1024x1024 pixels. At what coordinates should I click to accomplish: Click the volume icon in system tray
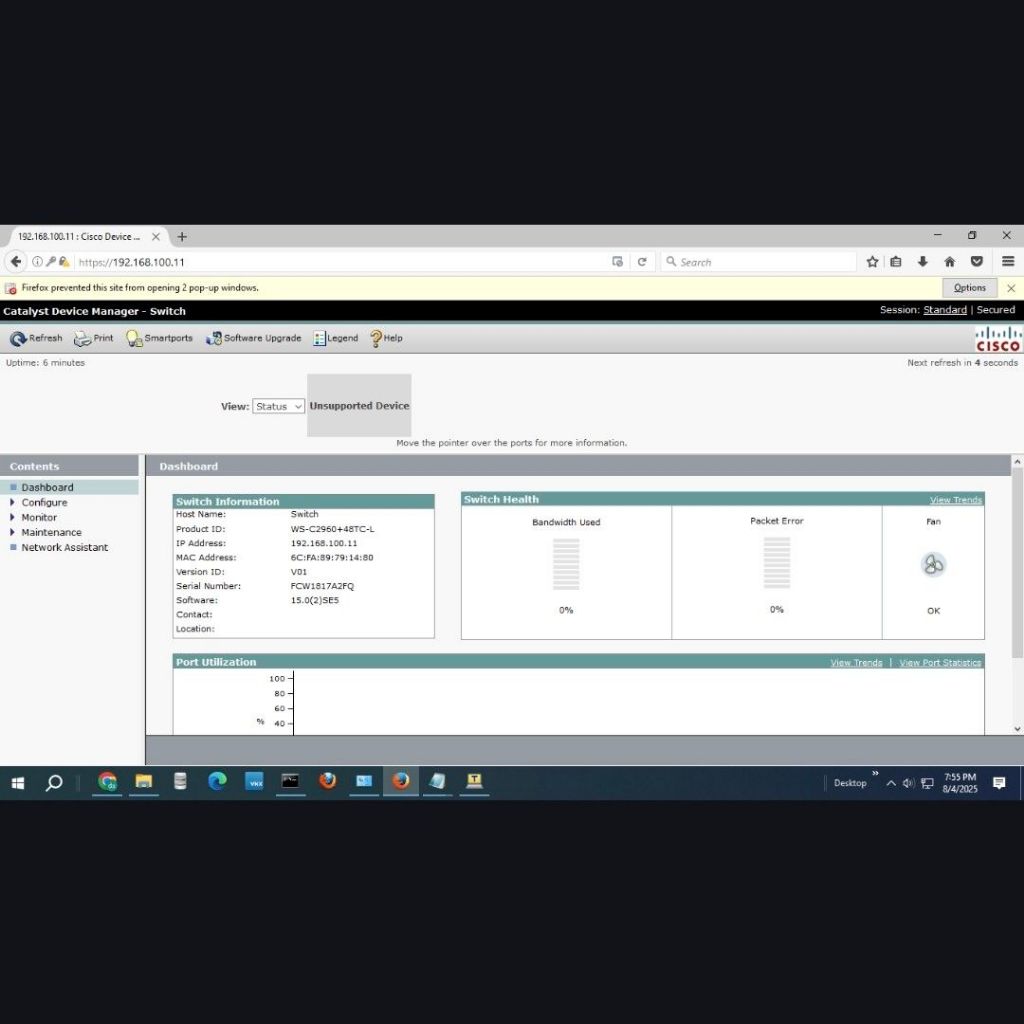click(x=908, y=783)
